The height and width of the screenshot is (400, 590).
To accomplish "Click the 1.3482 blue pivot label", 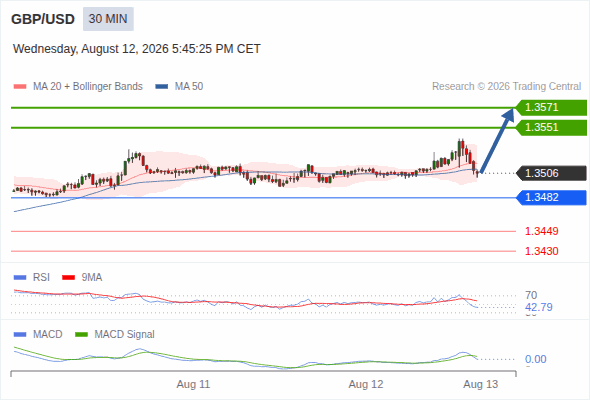I will [x=551, y=198].
